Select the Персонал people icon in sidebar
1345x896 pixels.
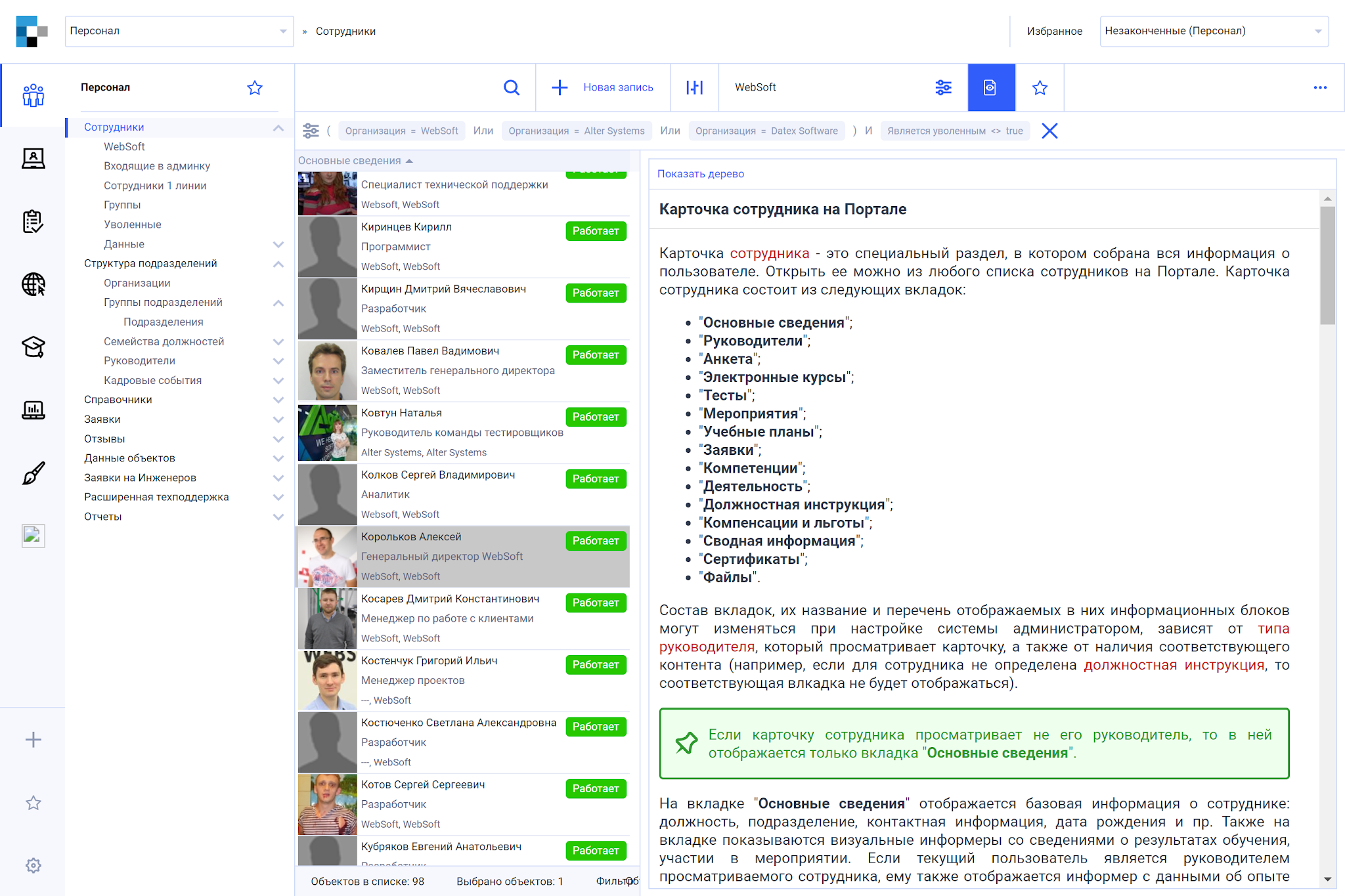pyautogui.click(x=33, y=95)
